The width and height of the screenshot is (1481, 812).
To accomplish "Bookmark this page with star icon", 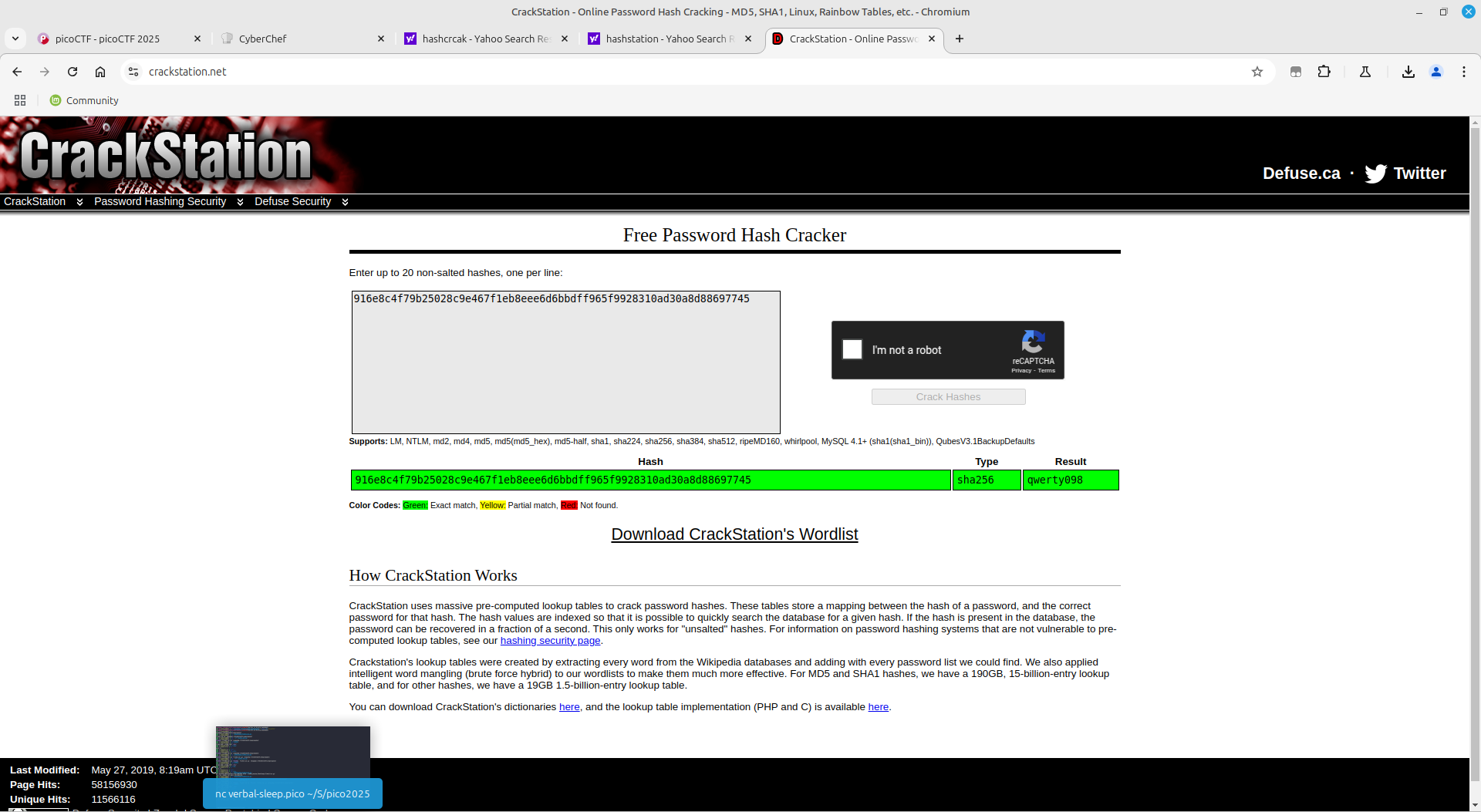I will [x=1257, y=72].
